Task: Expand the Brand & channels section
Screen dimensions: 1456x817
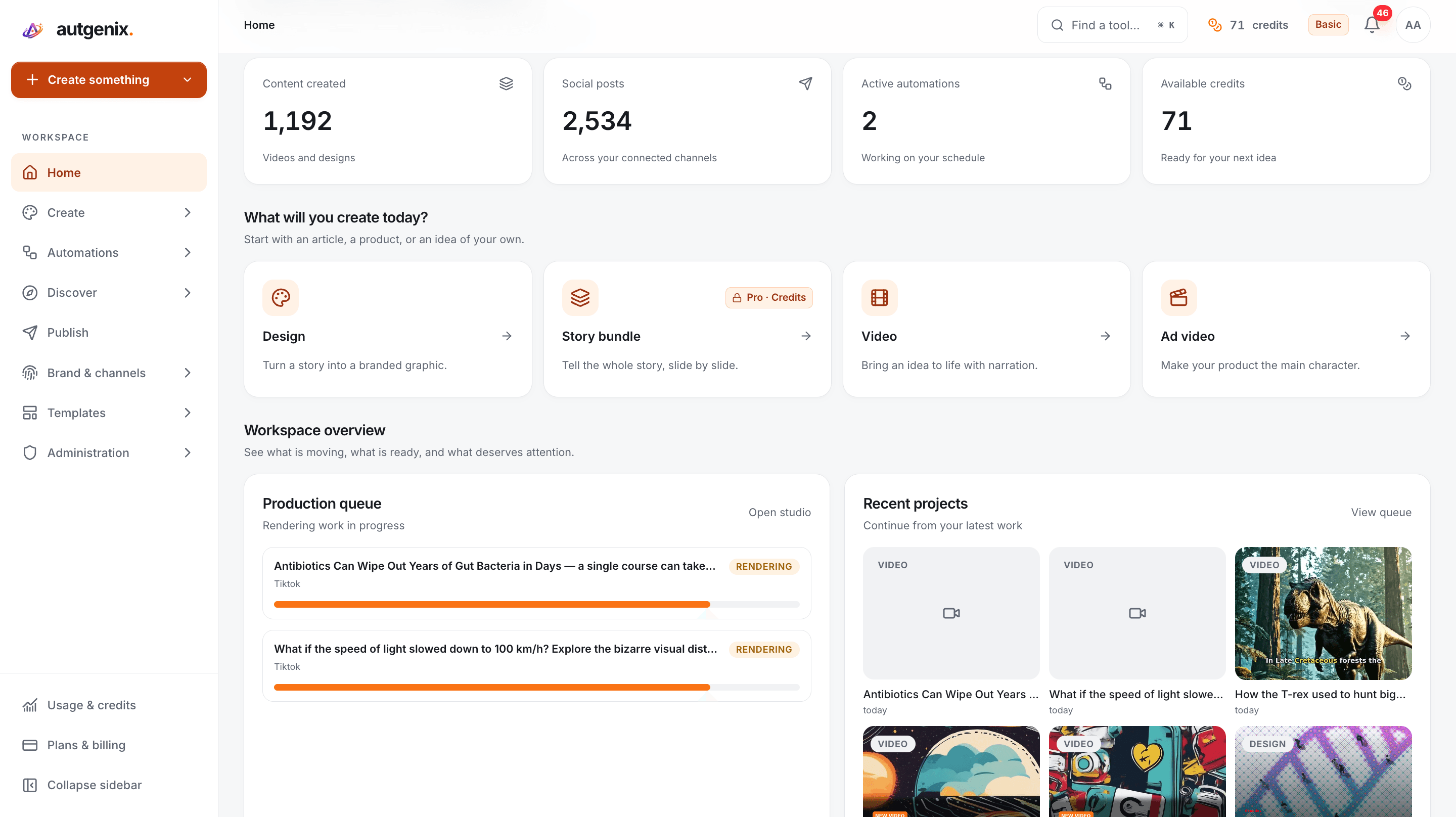Action: coord(187,373)
